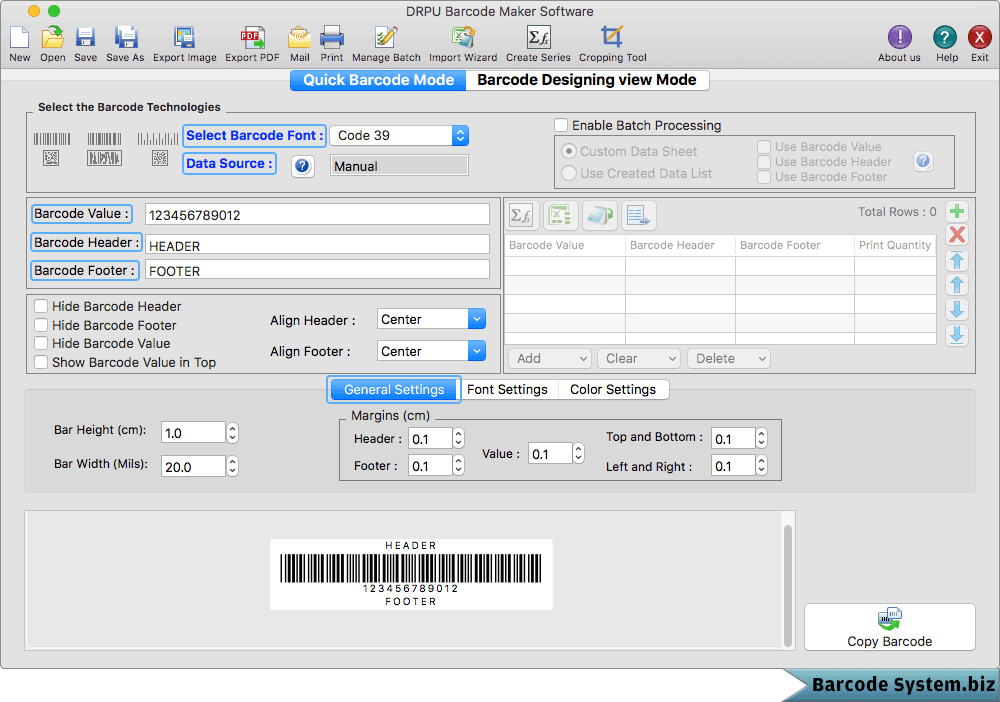1000x702 pixels.
Task: Expand the Add dropdown
Action: click(549, 358)
